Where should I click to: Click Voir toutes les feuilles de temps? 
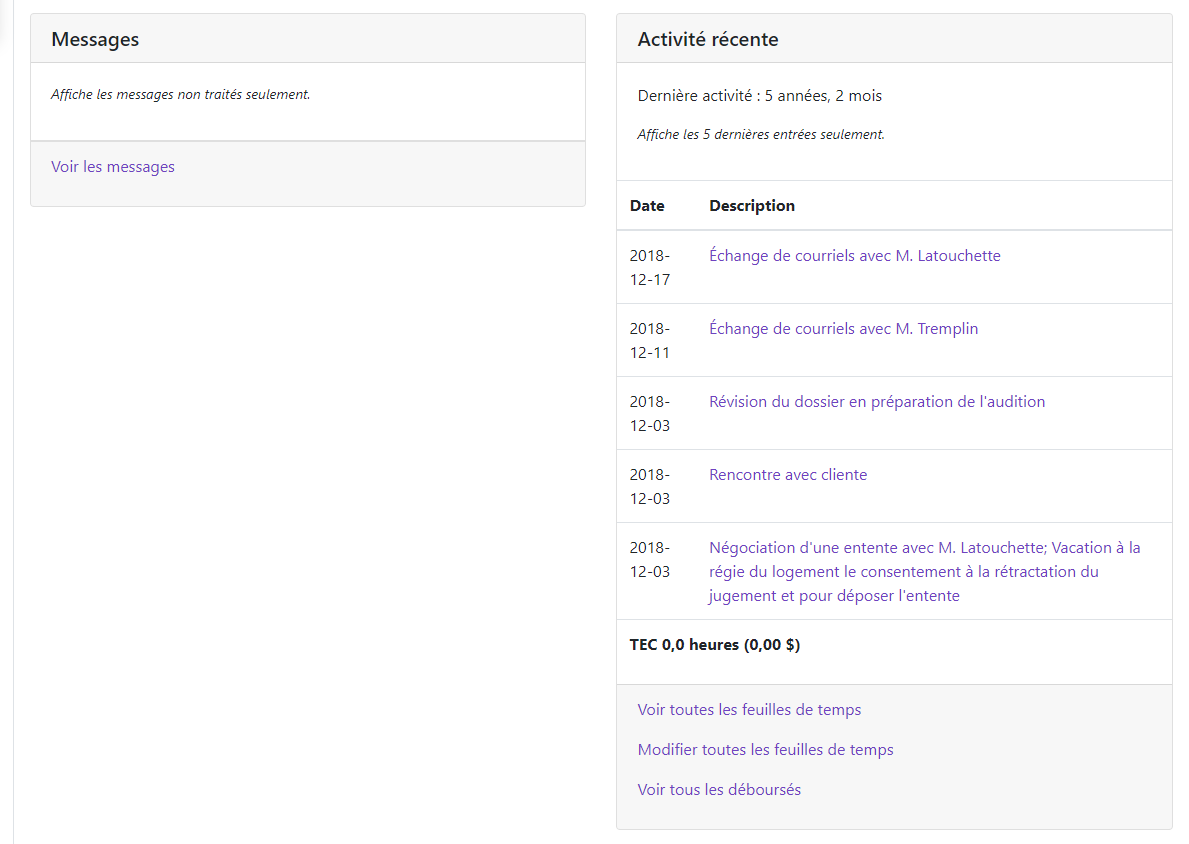748,710
